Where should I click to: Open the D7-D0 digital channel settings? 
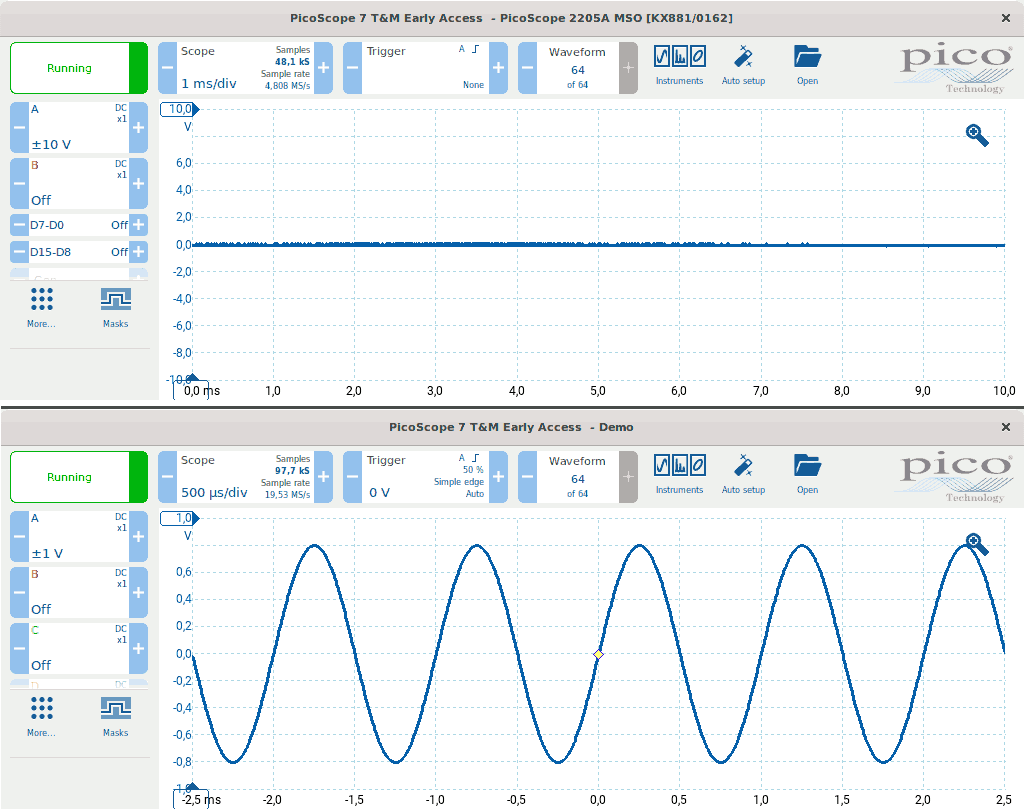click(79, 225)
